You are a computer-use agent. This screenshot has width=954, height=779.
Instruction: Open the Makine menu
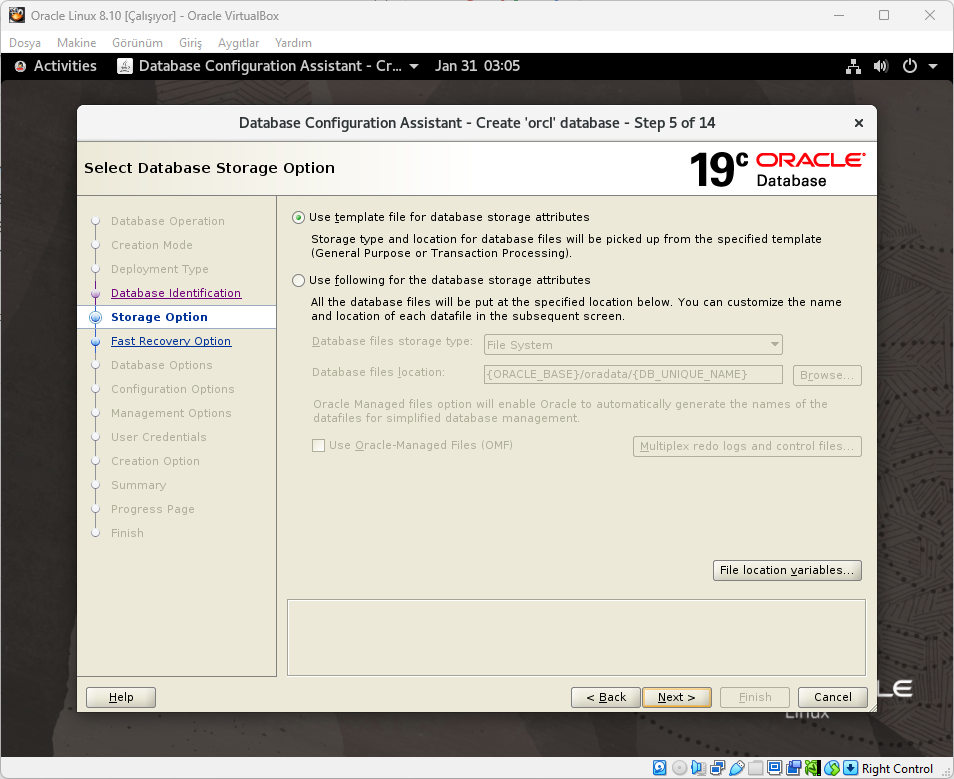tap(77, 43)
